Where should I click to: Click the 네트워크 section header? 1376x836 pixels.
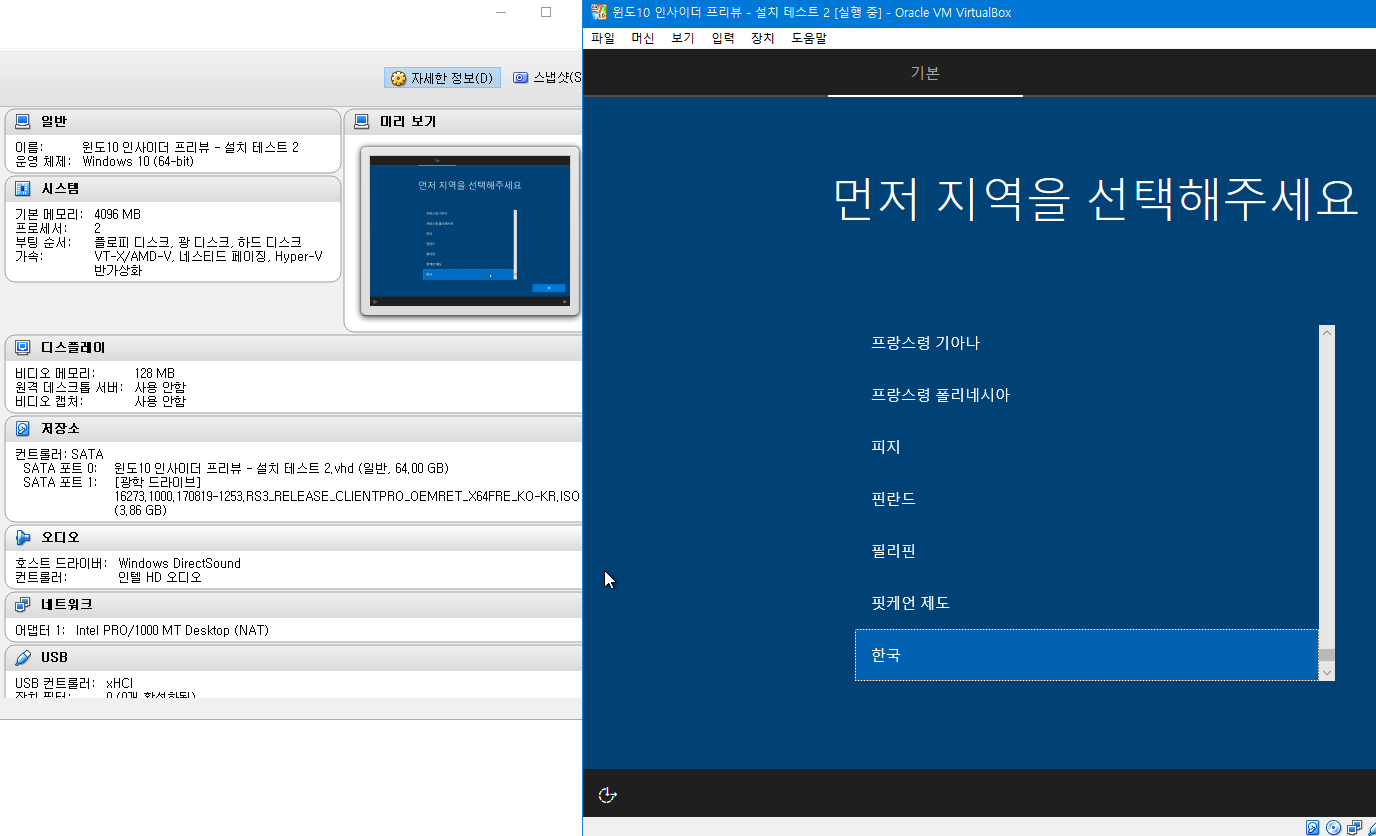click(294, 605)
